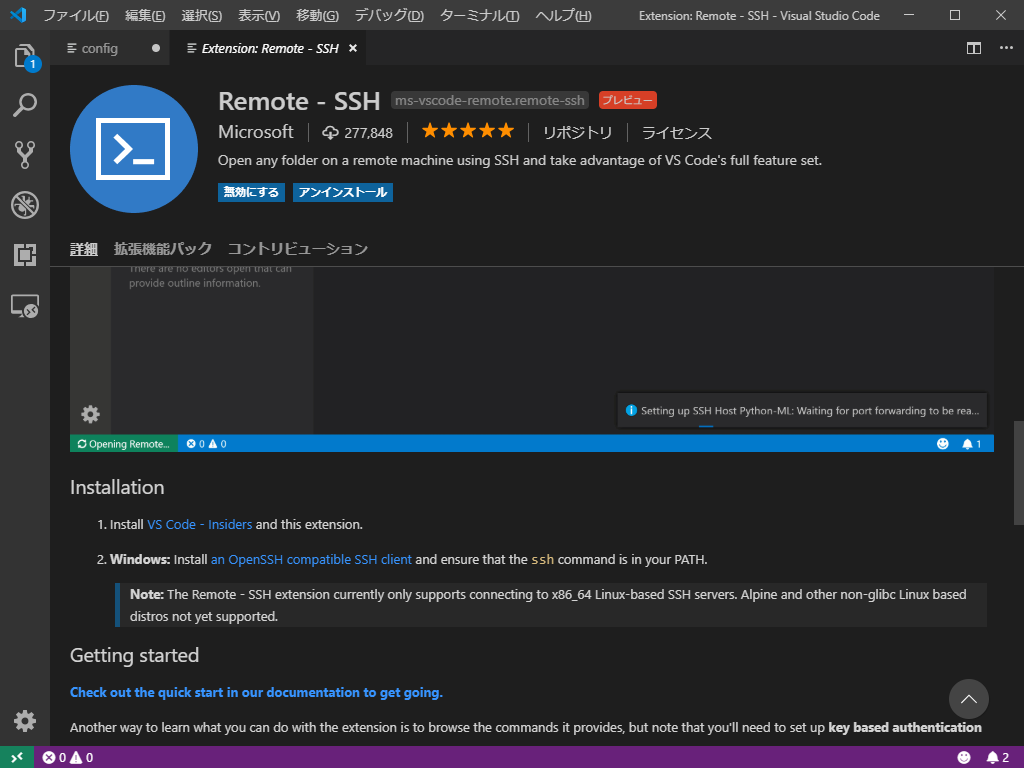1024x768 pixels.
Task: Open the 表示 menu
Action: [259, 15]
